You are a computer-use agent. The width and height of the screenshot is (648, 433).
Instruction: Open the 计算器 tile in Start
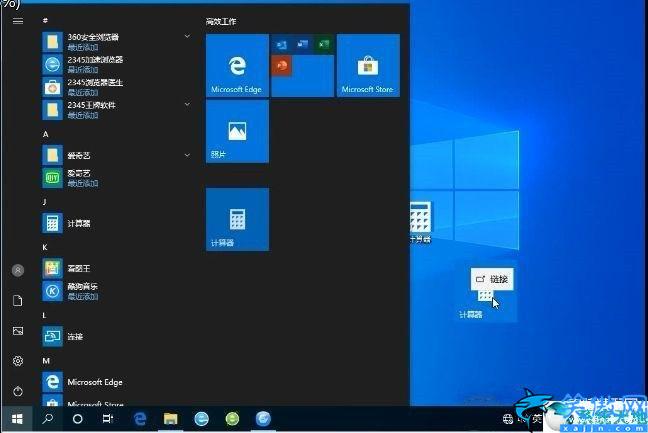(237, 219)
